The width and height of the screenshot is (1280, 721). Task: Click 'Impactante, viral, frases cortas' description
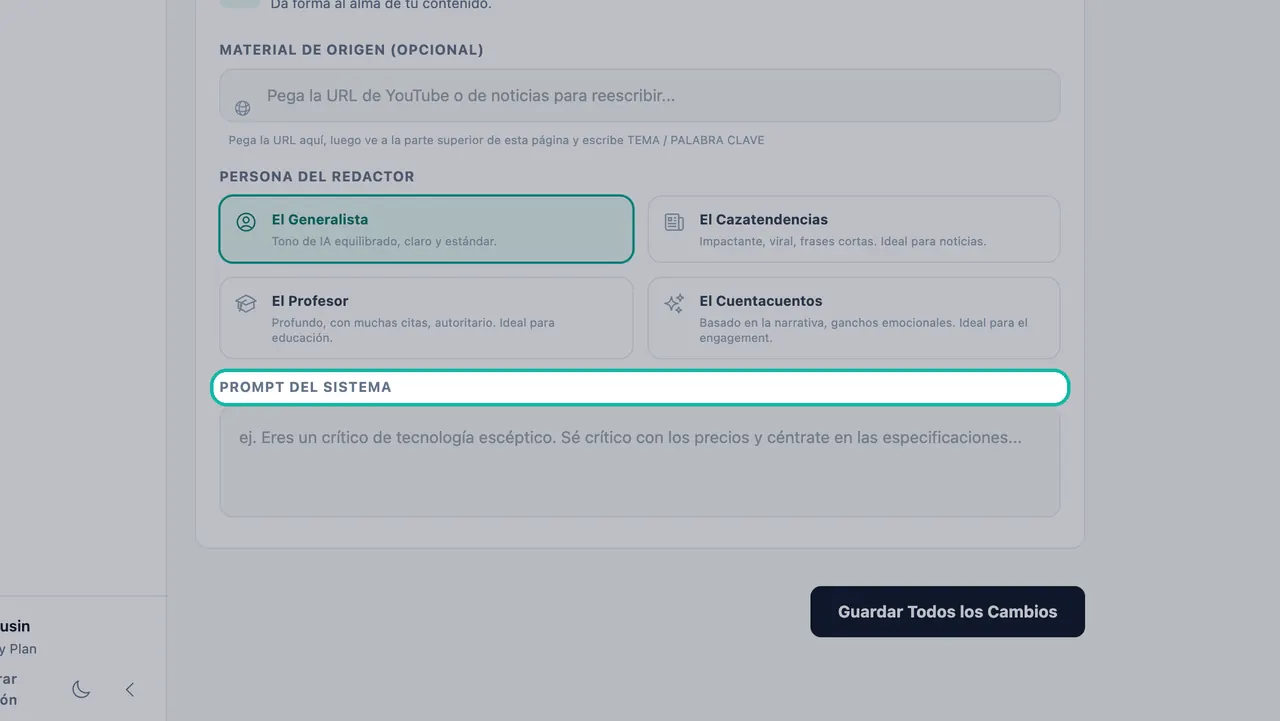tap(843, 241)
